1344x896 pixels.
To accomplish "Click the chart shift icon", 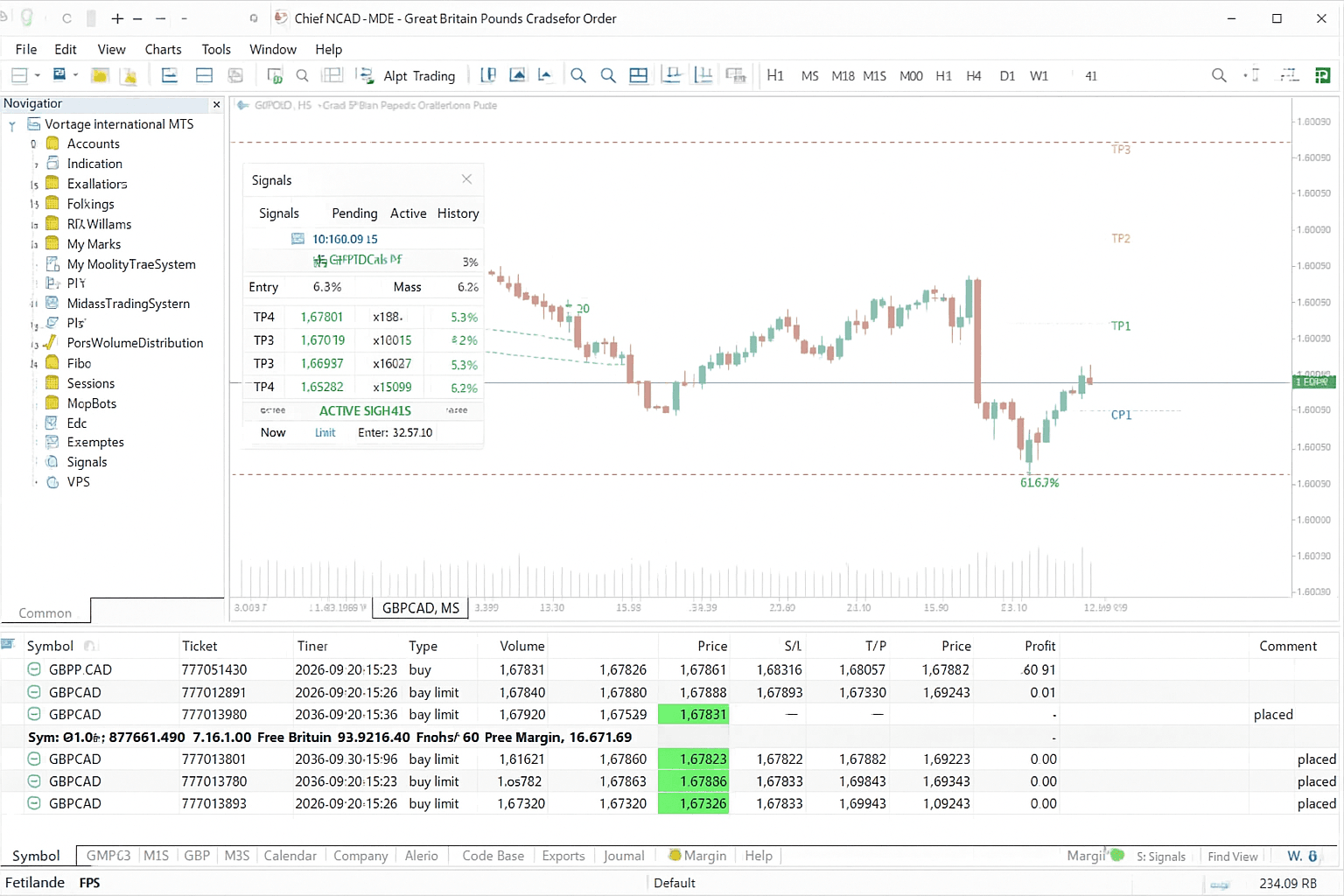I will [x=703, y=75].
